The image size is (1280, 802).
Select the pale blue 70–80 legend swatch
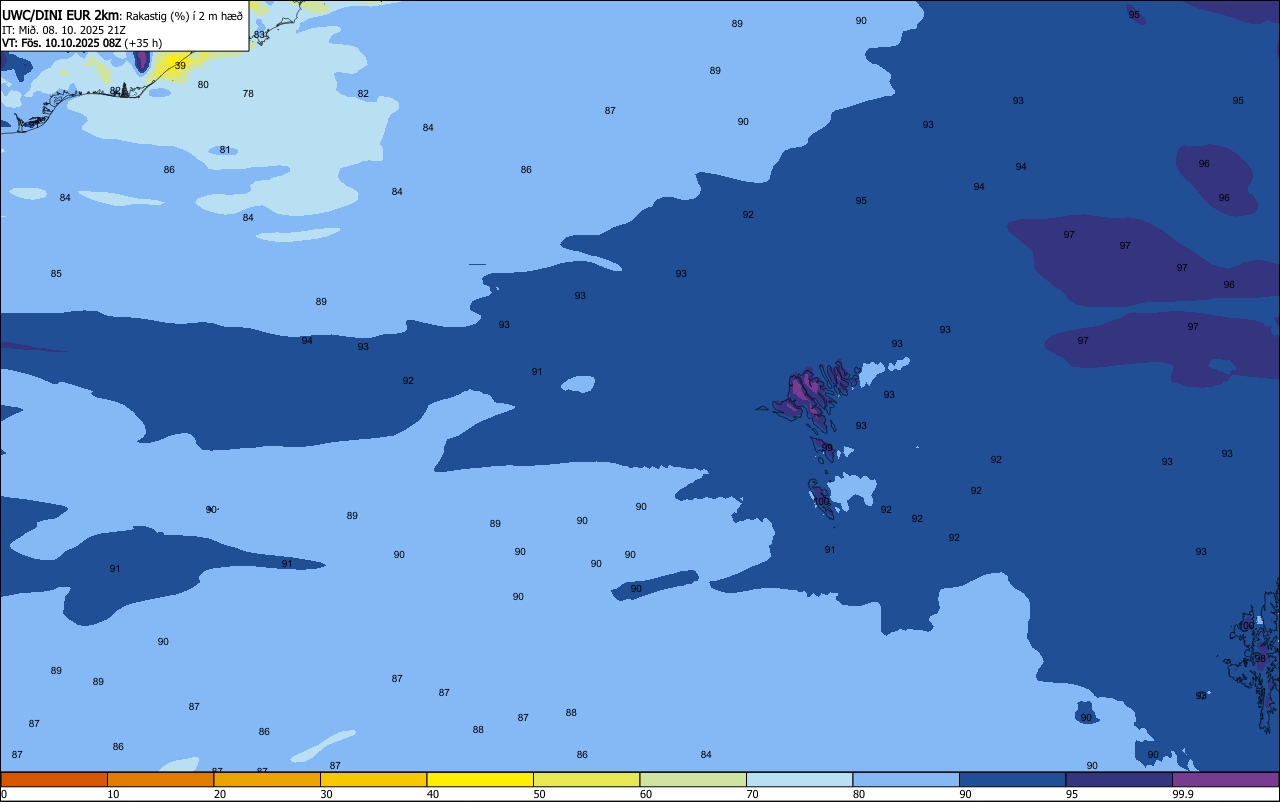tap(799, 779)
